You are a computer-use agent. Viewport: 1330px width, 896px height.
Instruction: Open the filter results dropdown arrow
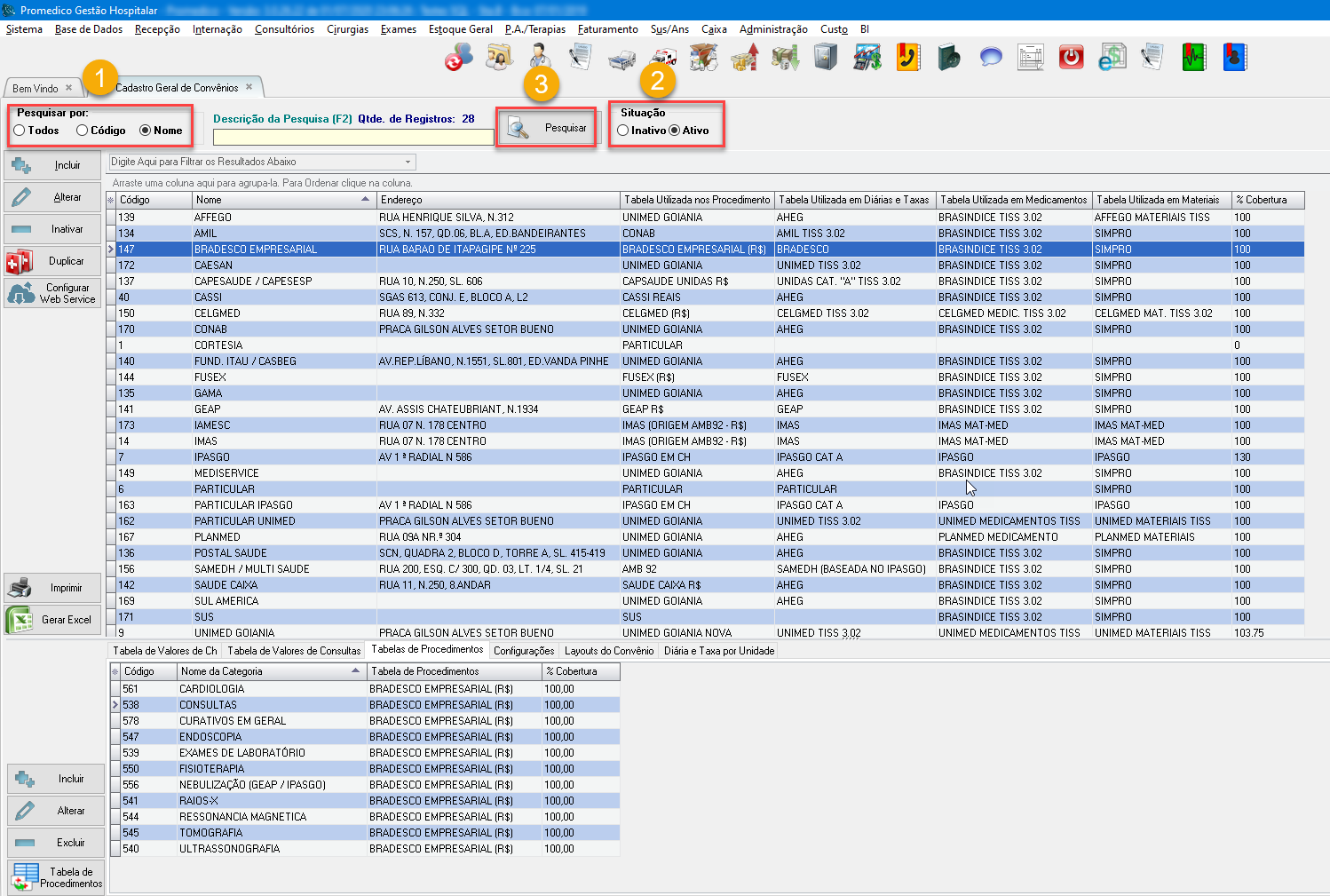click(408, 162)
